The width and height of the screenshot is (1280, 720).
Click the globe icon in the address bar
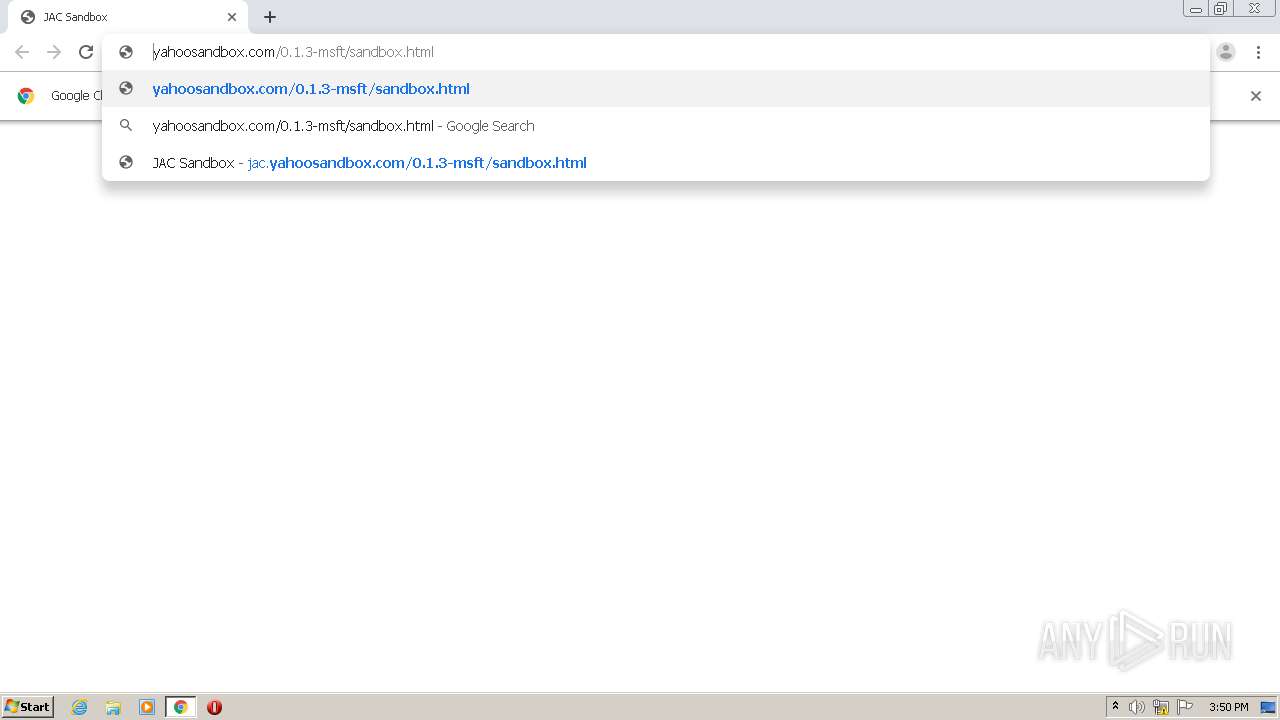(126, 52)
